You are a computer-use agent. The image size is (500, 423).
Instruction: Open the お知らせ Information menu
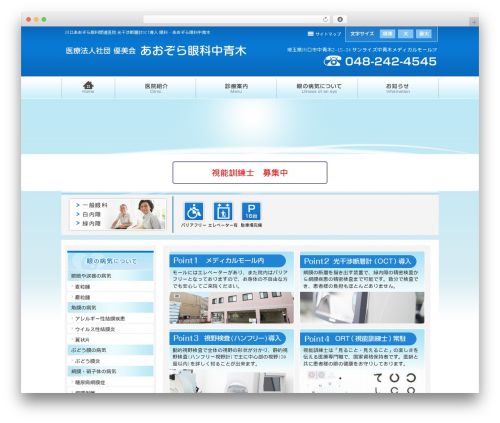tap(398, 88)
